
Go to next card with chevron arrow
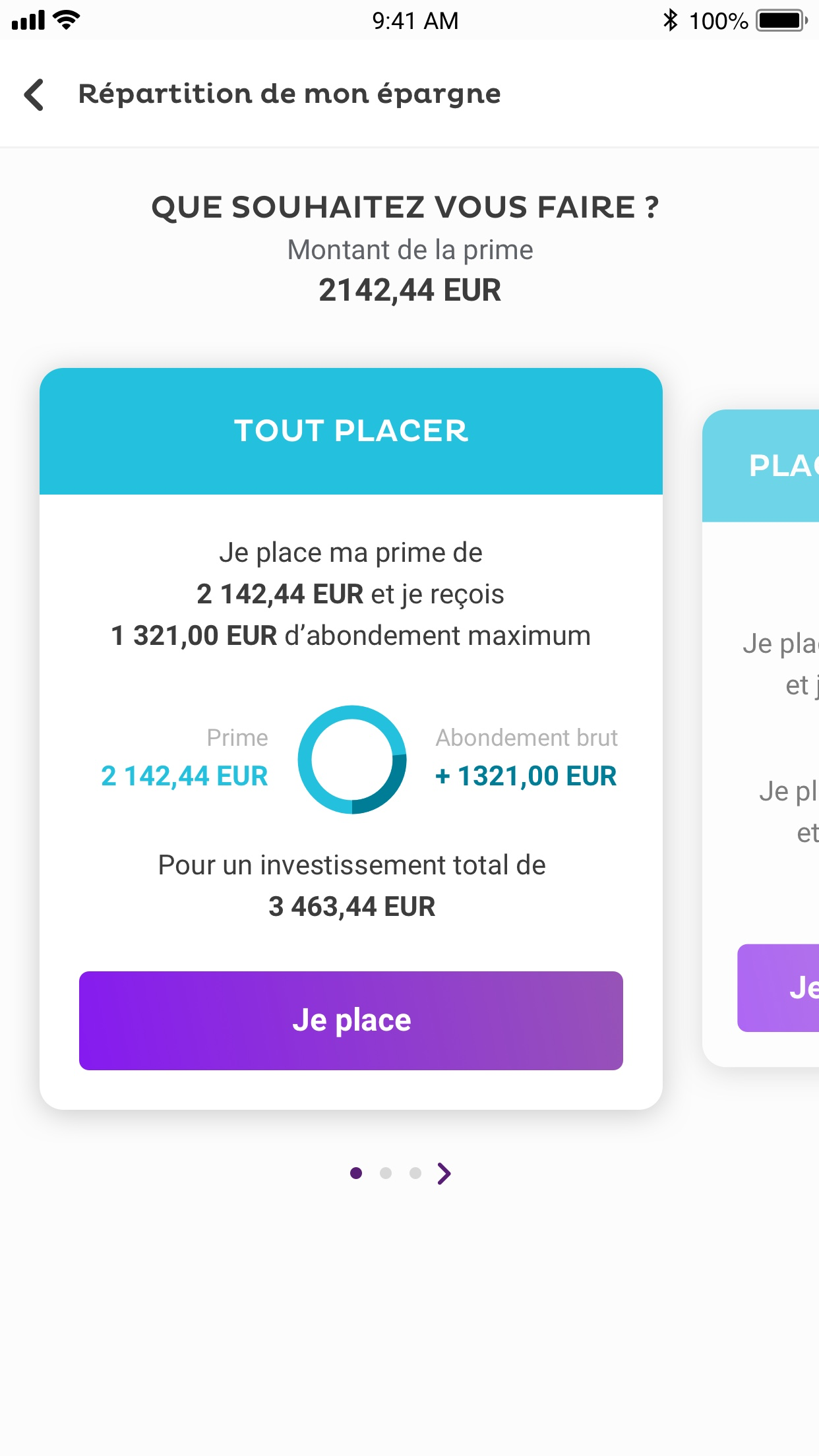pyautogui.click(x=444, y=1173)
